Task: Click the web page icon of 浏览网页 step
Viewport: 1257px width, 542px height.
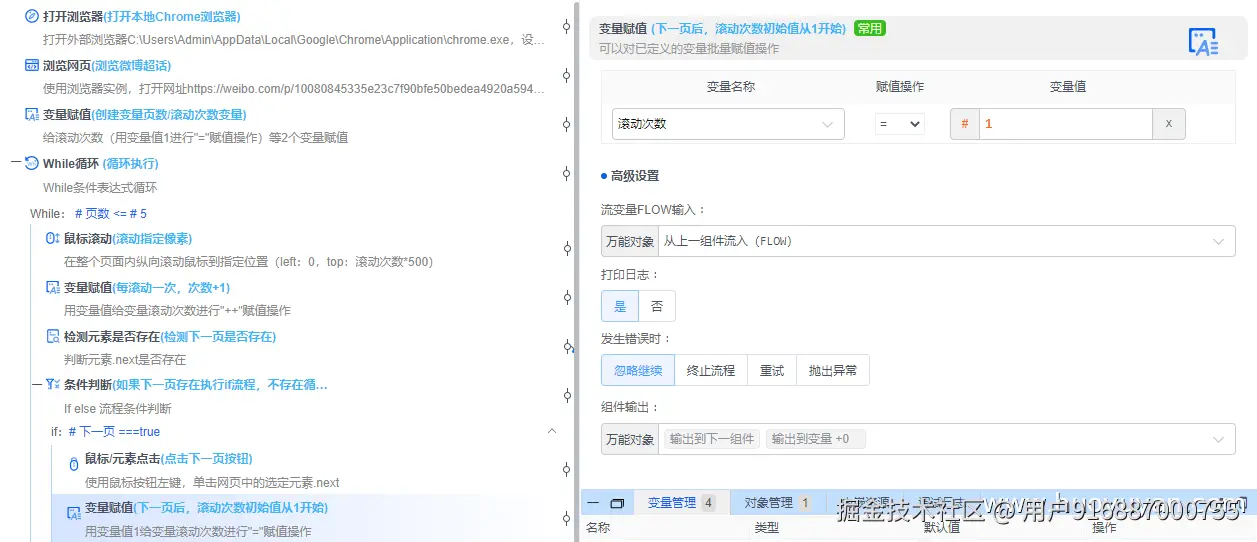Action: [32, 66]
